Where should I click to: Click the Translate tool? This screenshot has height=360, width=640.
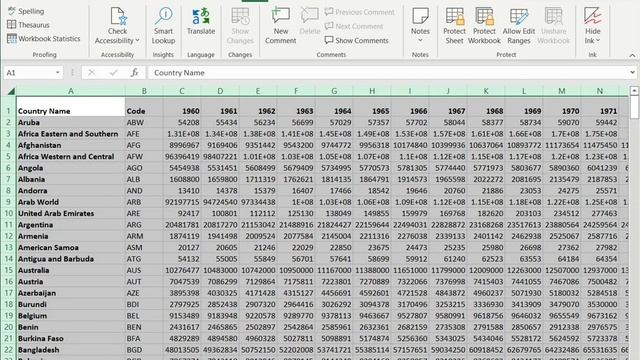tap(201, 21)
